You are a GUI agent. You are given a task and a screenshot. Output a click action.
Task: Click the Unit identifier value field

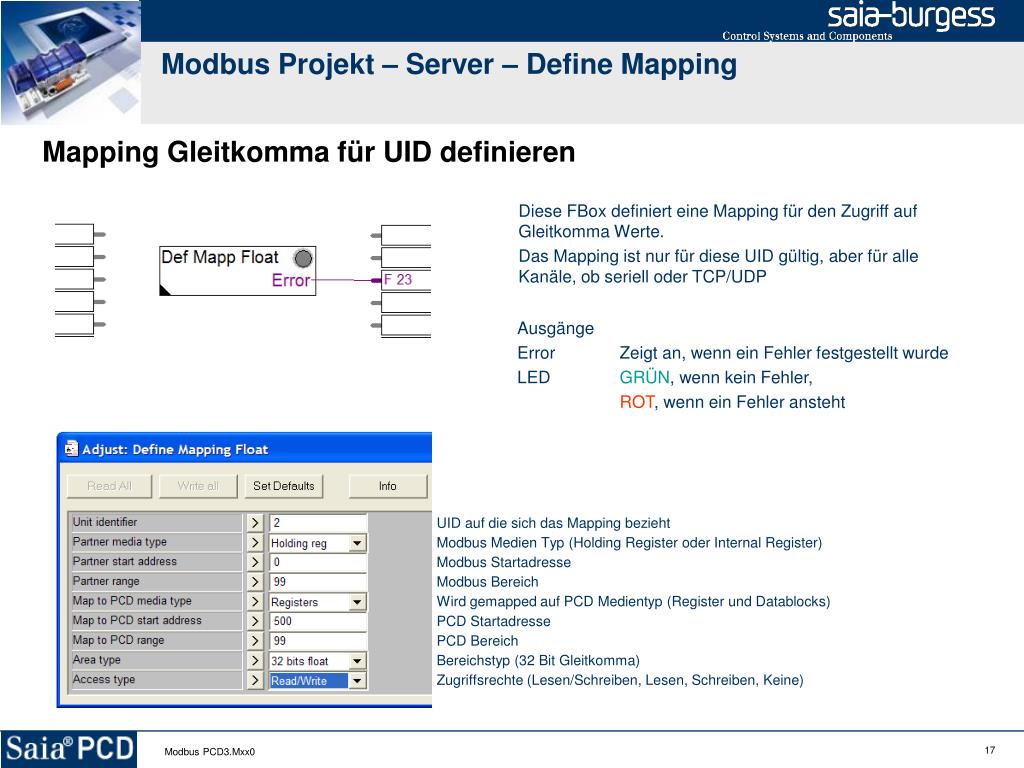point(318,522)
